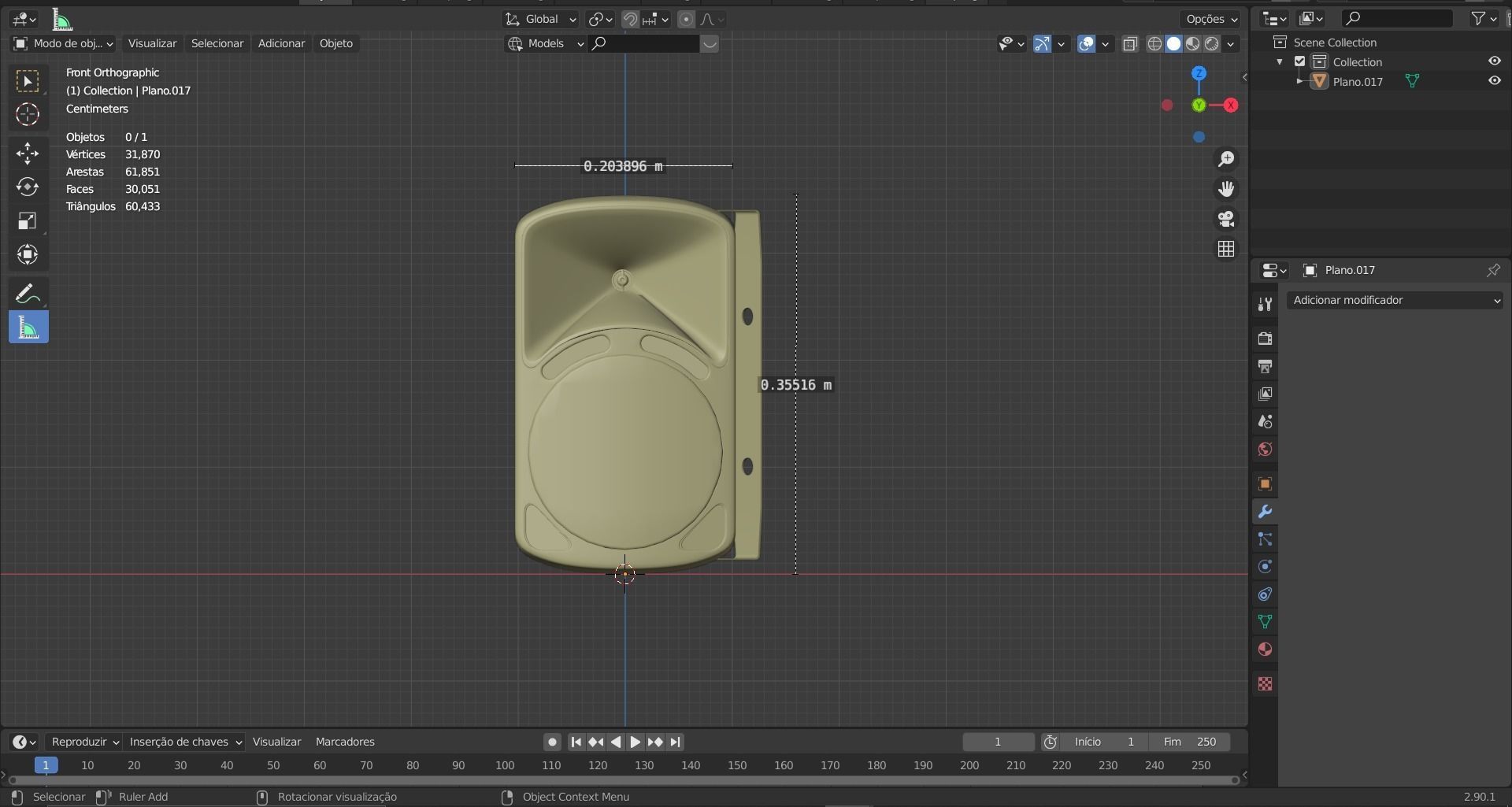Open the Particles properties tab

1265,539
